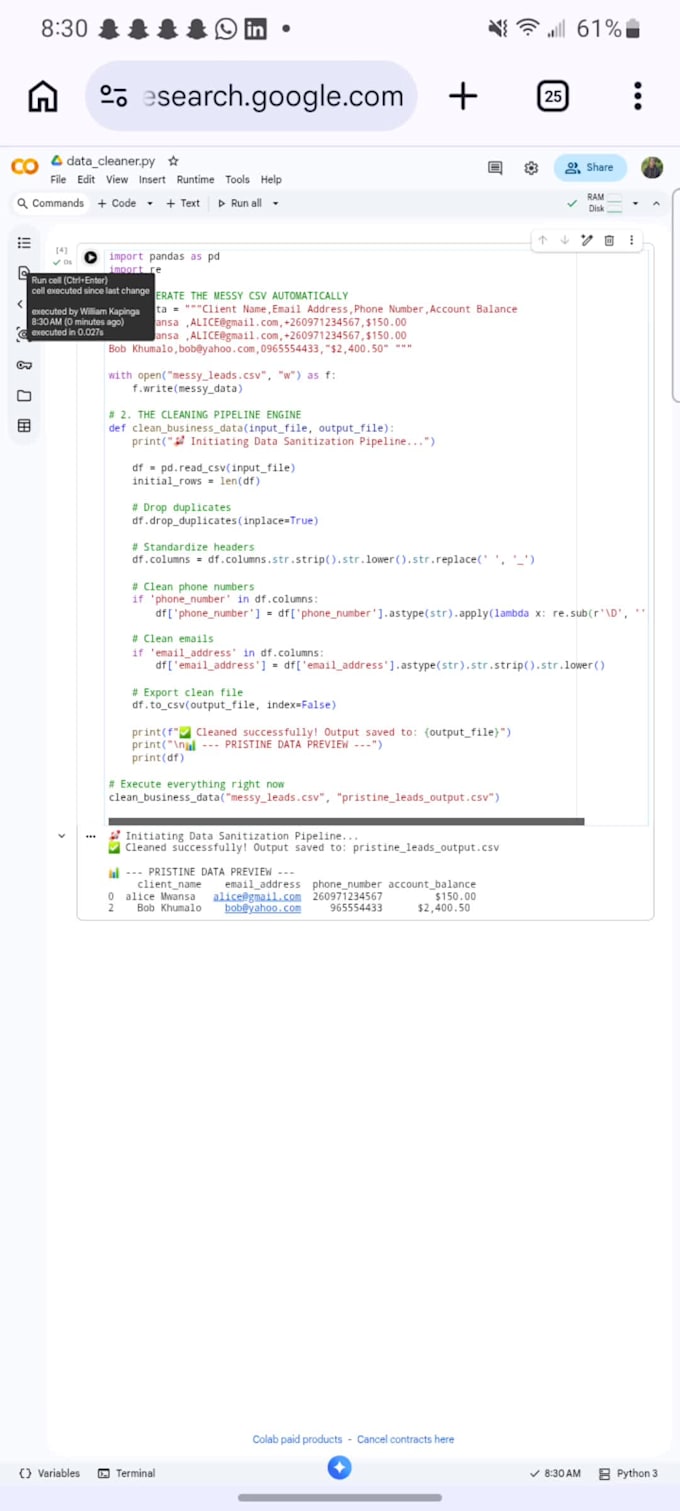This screenshot has height=1511, width=680.
Task: Click 'import pandas as pd' code line
Action: (x=164, y=257)
